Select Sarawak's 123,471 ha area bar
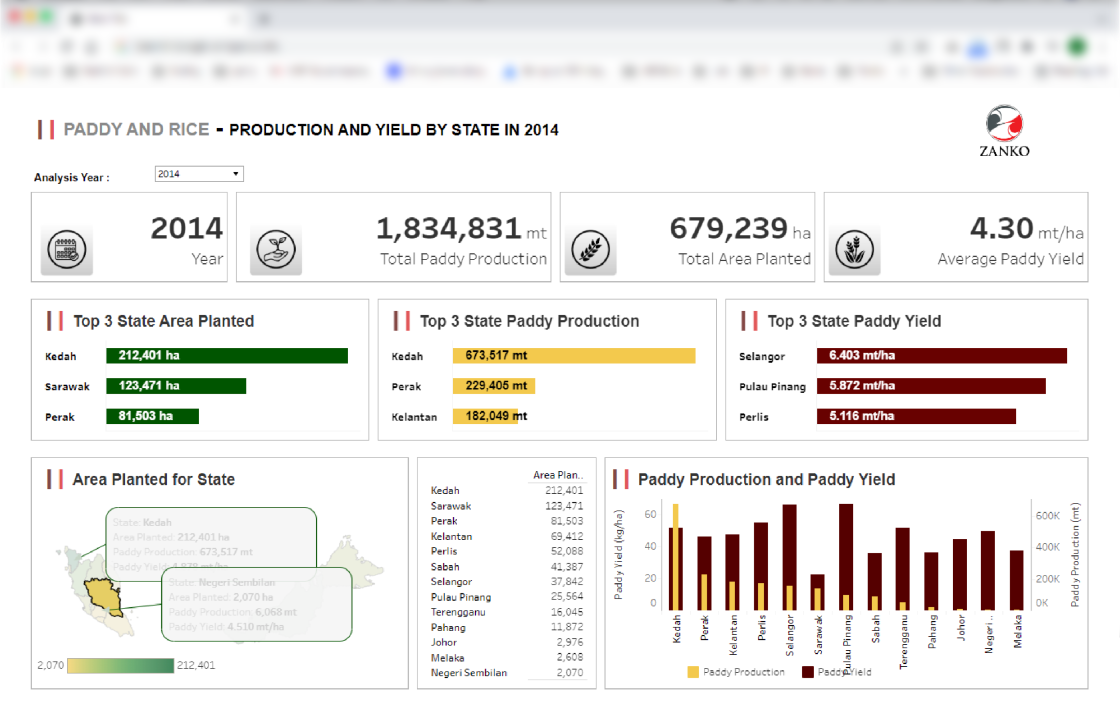Image resolution: width=1120 pixels, height=701 pixels. (176, 386)
